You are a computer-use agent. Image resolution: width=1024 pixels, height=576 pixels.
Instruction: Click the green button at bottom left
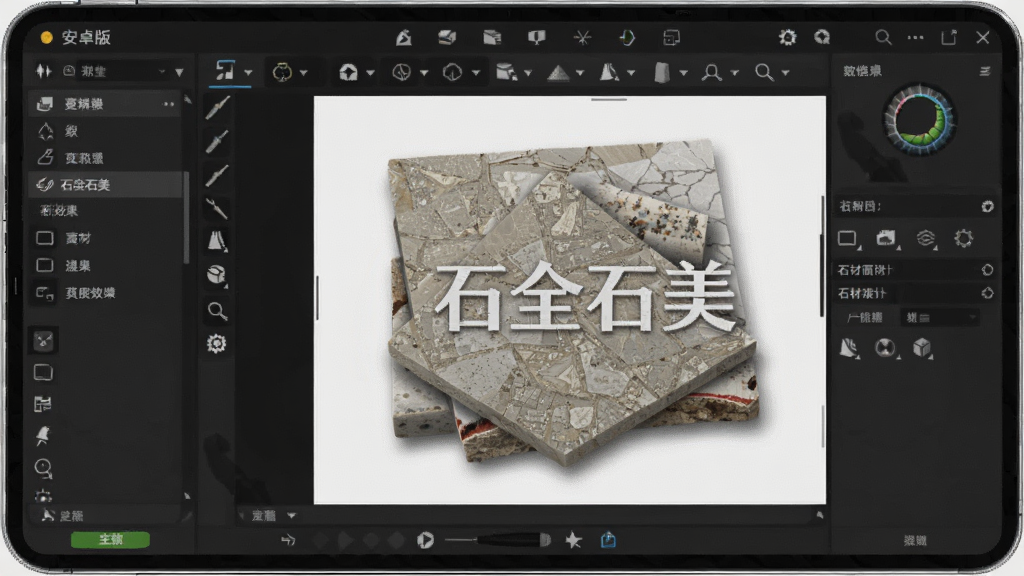110,539
